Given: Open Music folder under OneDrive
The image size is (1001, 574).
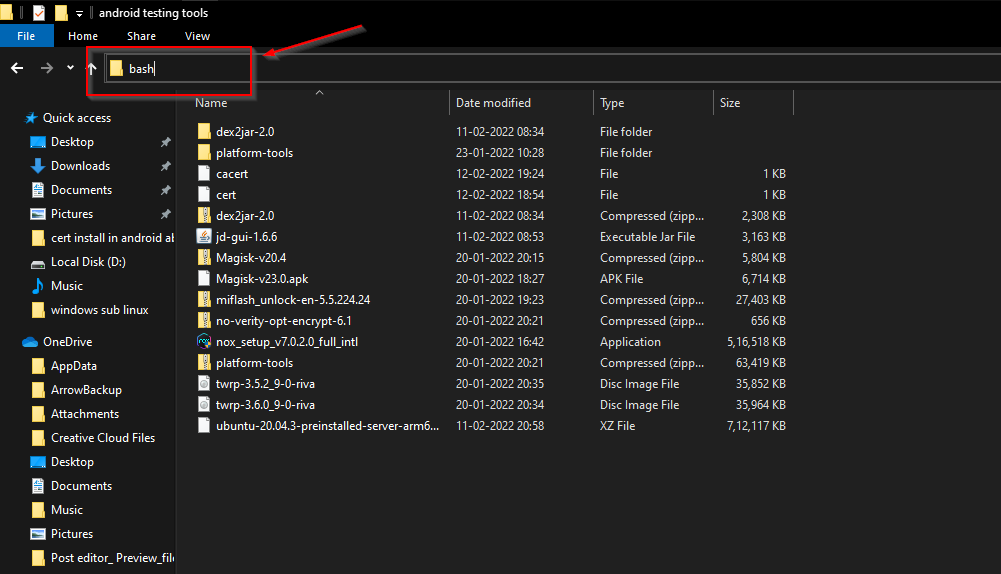Looking at the screenshot, I should pyautogui.click(x=67, y=510).
